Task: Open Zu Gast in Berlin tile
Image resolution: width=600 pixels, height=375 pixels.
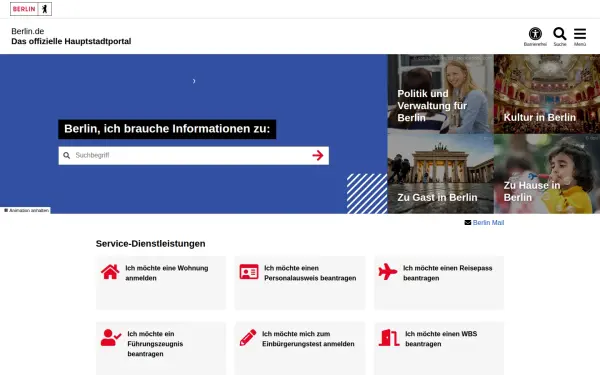Action: (440, 174)
